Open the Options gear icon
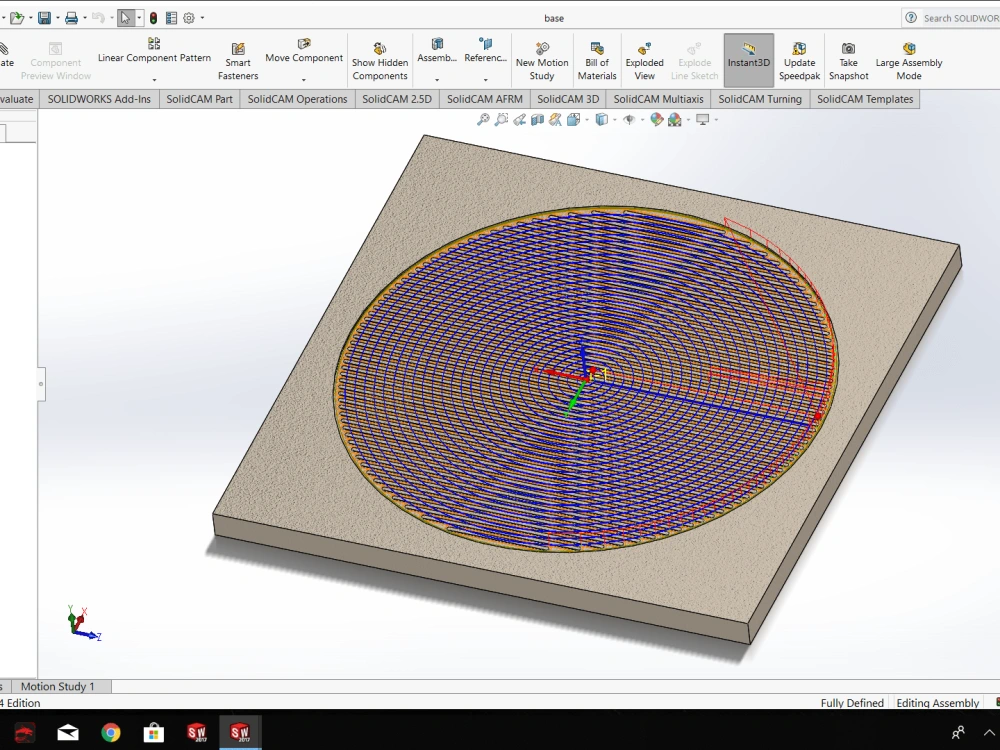The image size is (1000, 750). coord(189,18)
